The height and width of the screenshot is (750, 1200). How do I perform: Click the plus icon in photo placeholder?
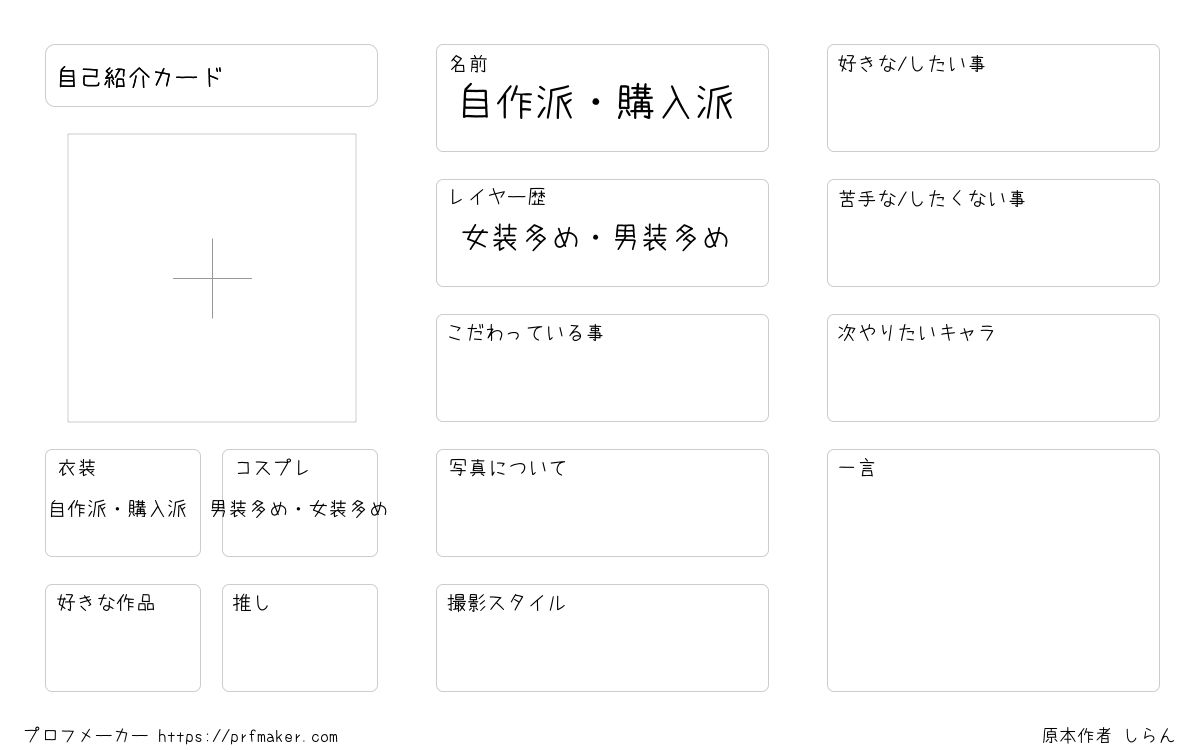point(212,278)
